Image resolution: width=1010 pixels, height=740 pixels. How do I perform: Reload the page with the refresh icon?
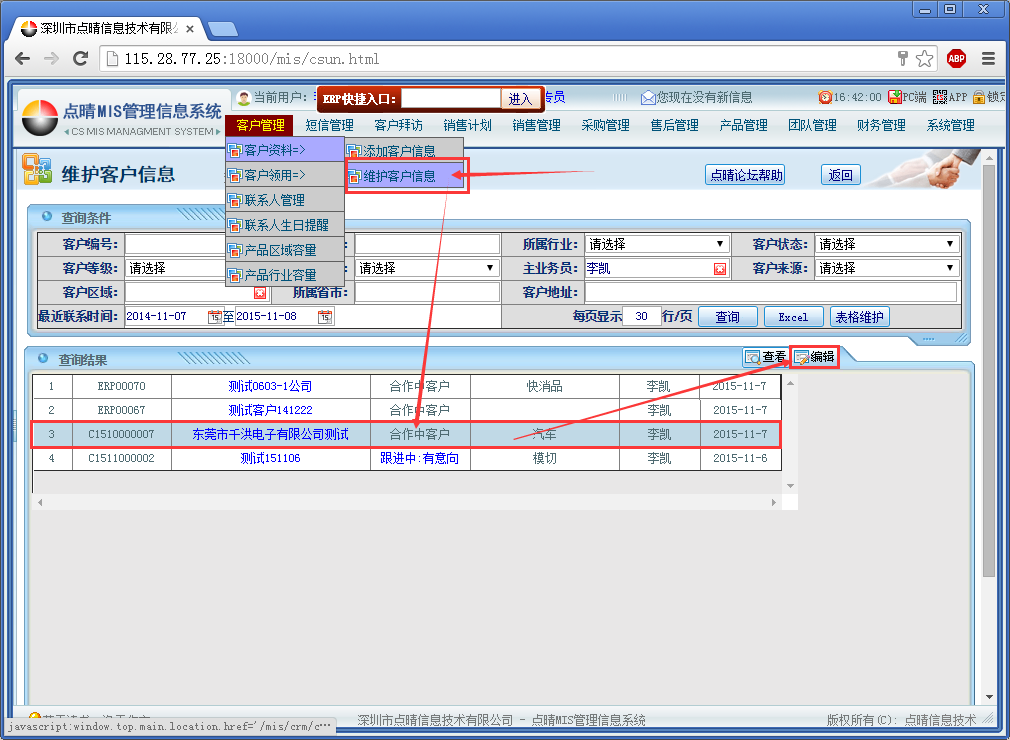coord(80,59)
